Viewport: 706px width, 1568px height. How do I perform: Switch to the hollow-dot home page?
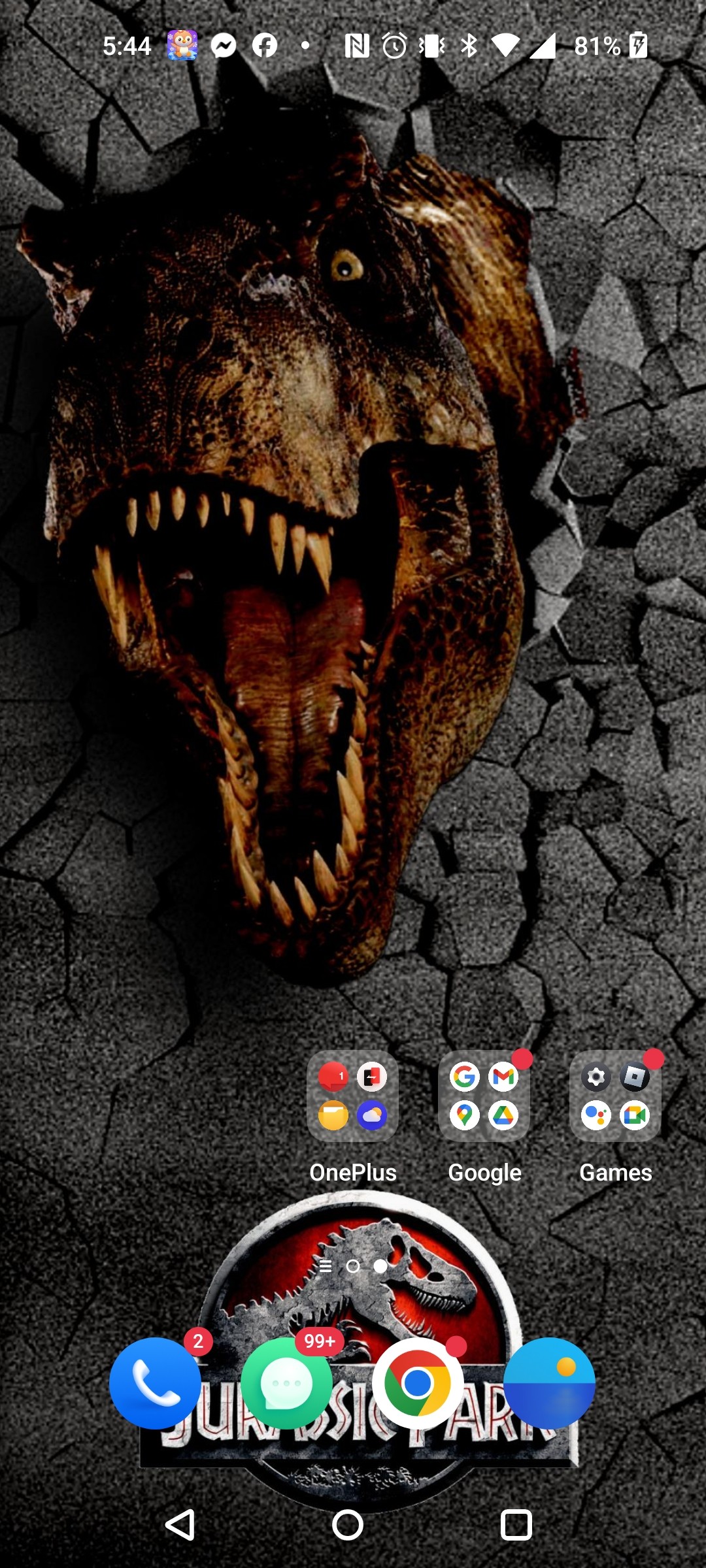353,1266
